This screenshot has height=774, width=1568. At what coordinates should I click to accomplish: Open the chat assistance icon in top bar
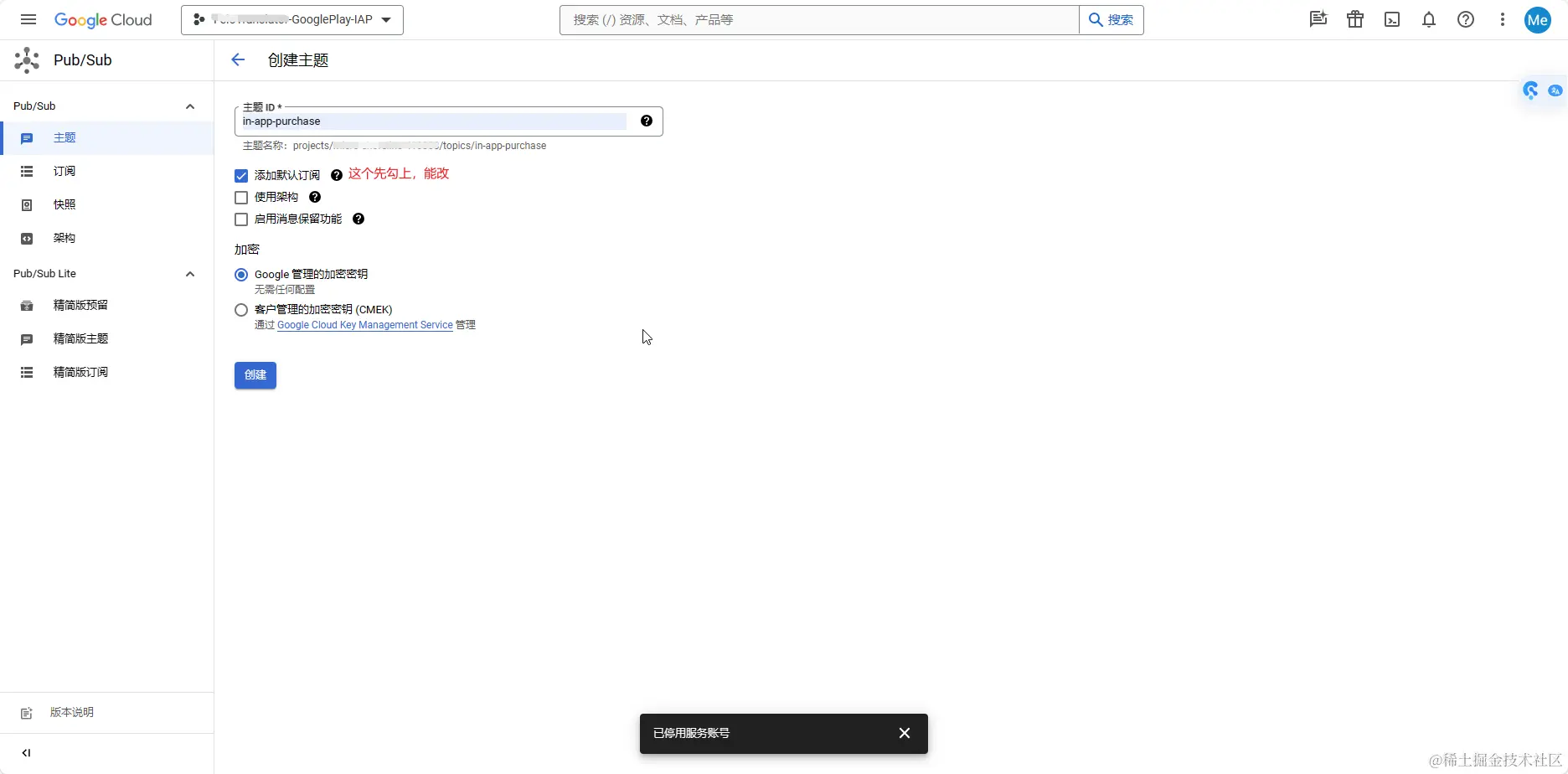(1318, 19)
